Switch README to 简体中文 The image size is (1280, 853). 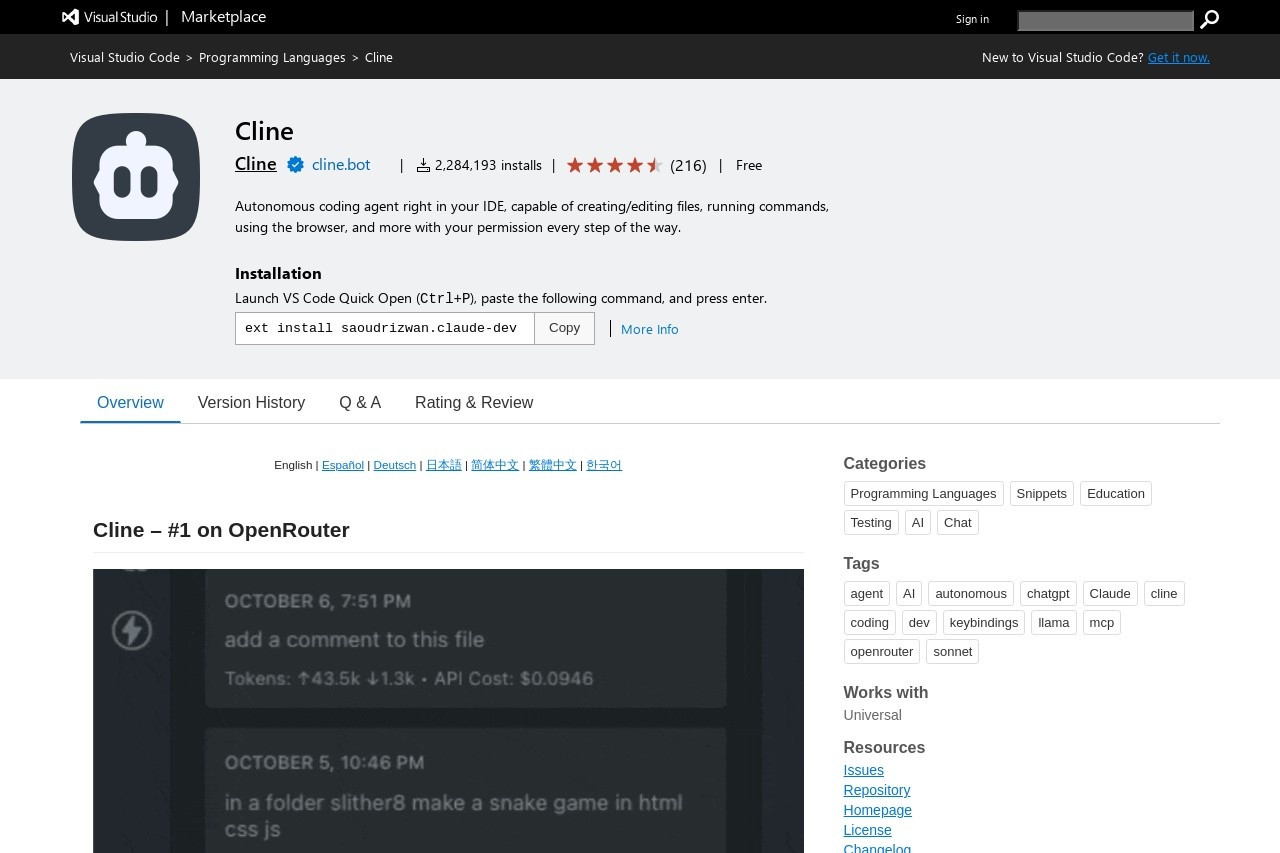coord(495,465)
